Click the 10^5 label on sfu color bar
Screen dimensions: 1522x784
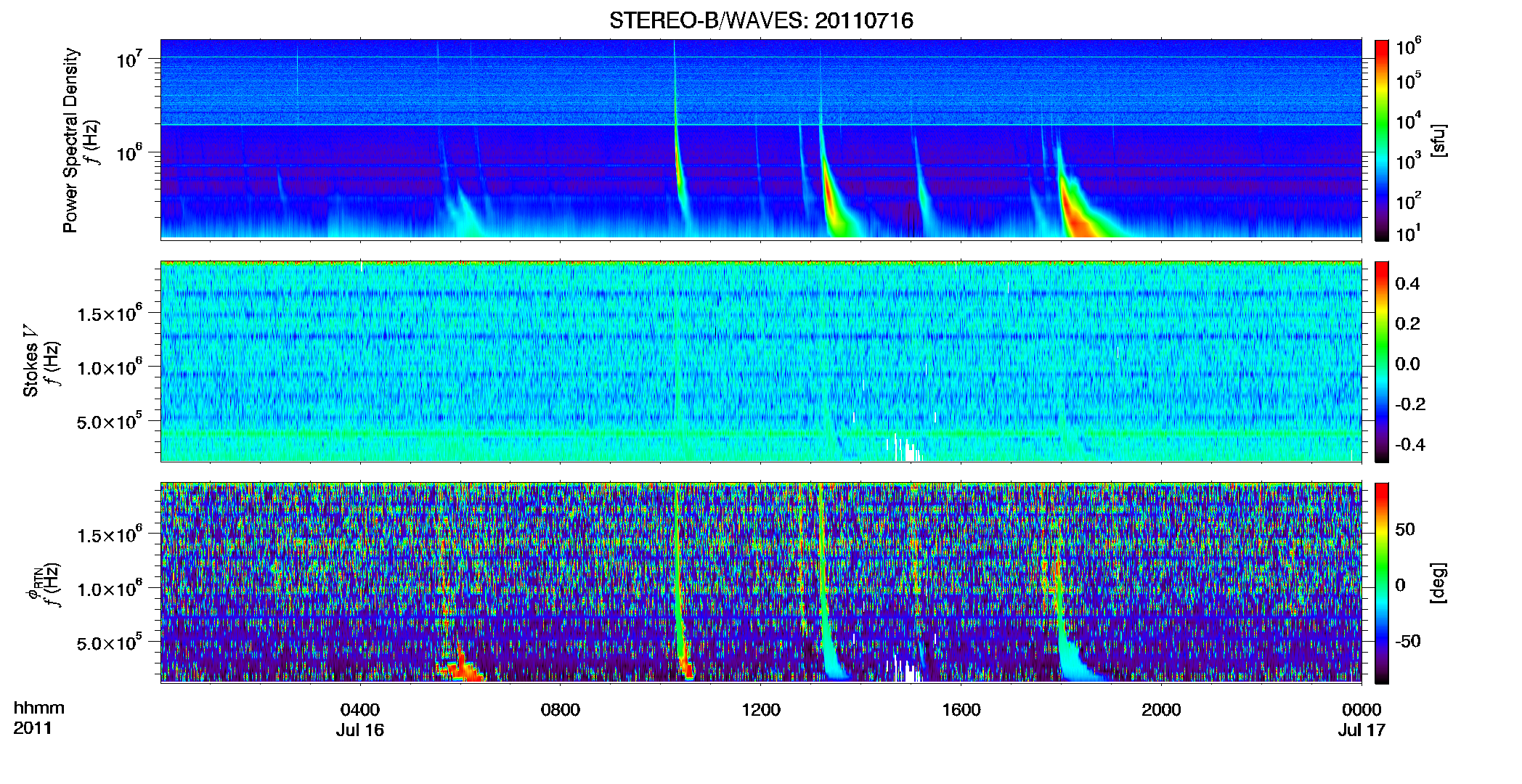[1409, 81]
